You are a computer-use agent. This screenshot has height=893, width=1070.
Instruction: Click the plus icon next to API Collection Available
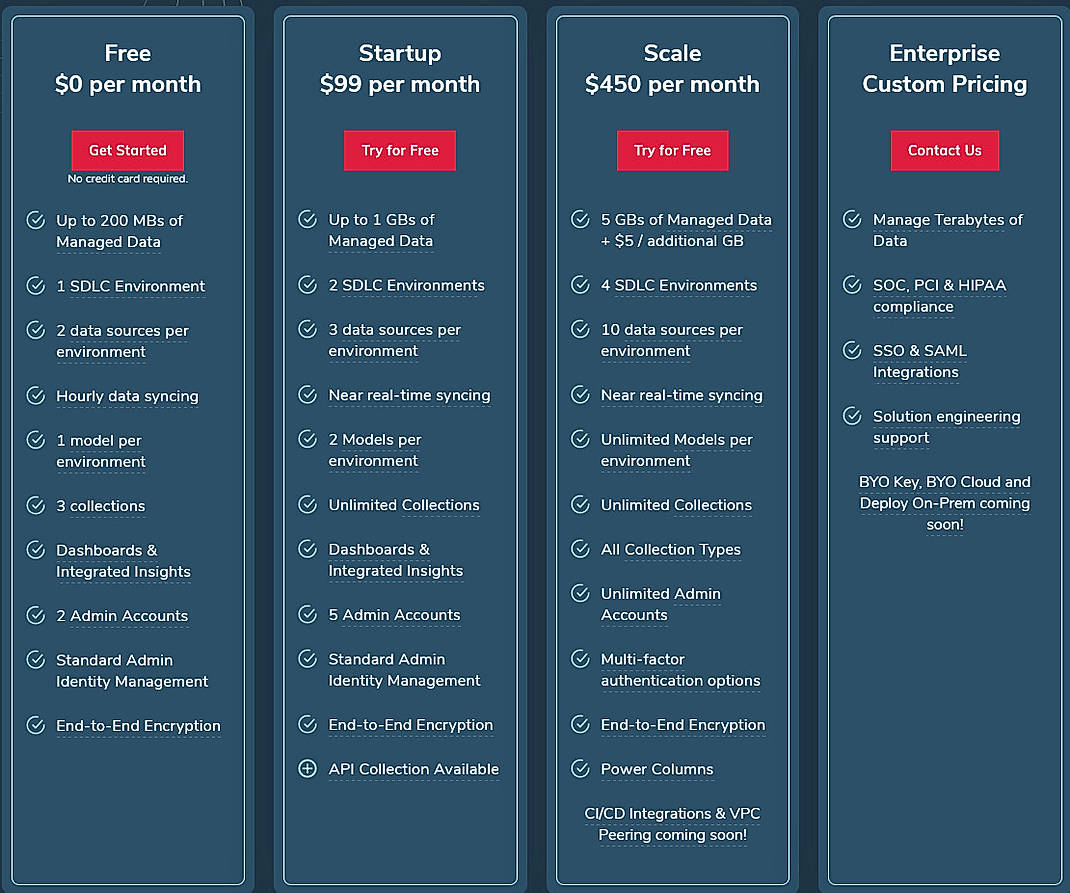(x=306, y=769)
